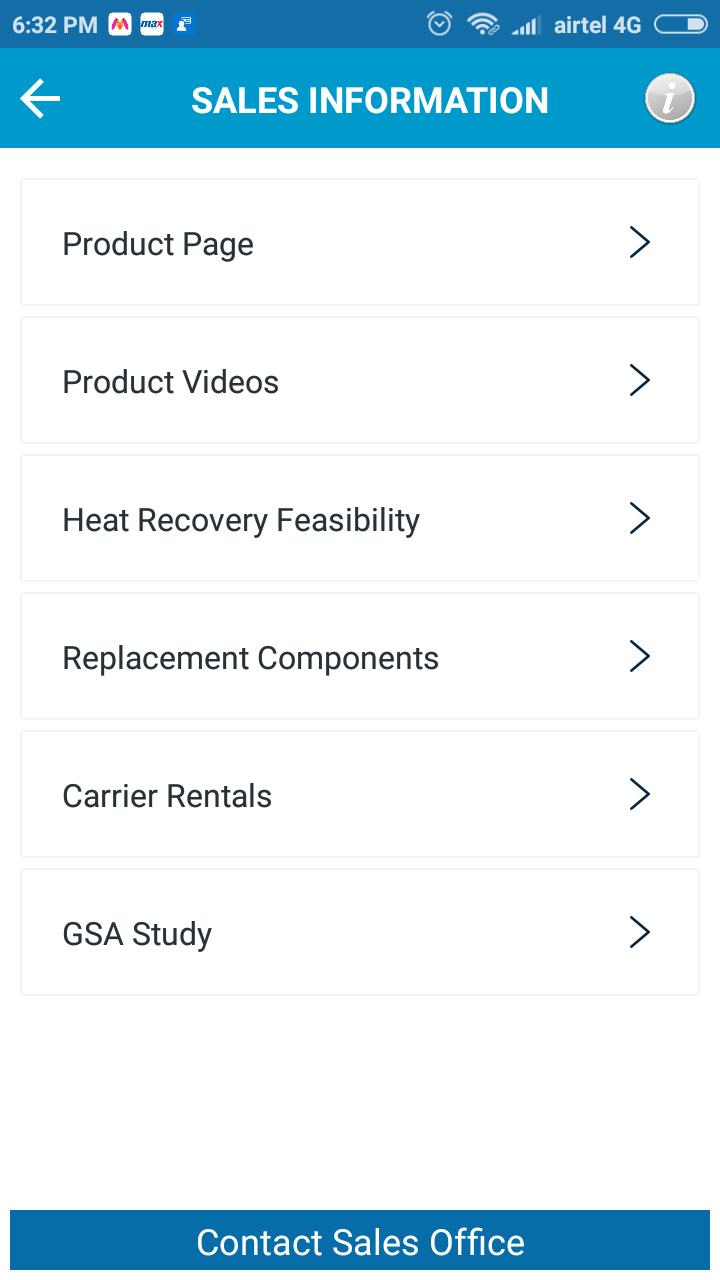Tap the alarm clock status icon
This screenshot has height=1280, width=720.
pyautogui.click(x=439, y=25)
